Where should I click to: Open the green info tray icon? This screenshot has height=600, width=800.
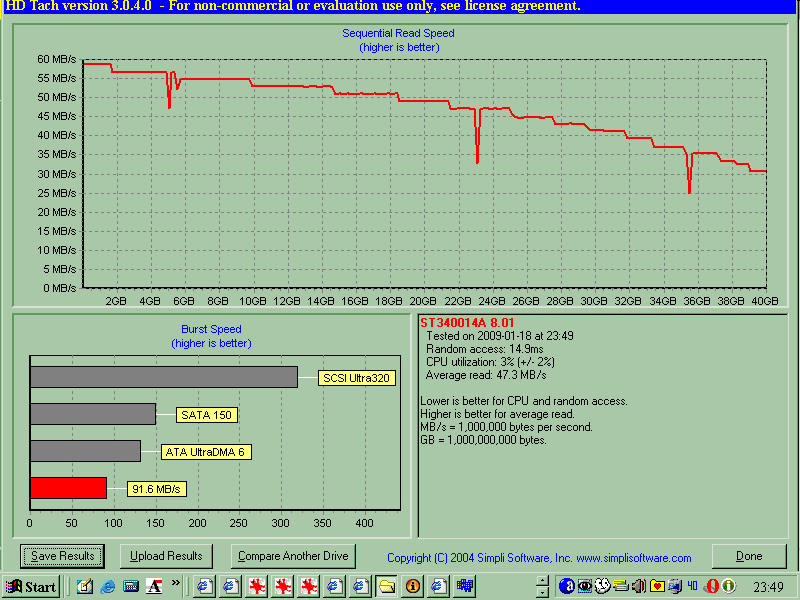pyautogui.click(x=729, y=586)
